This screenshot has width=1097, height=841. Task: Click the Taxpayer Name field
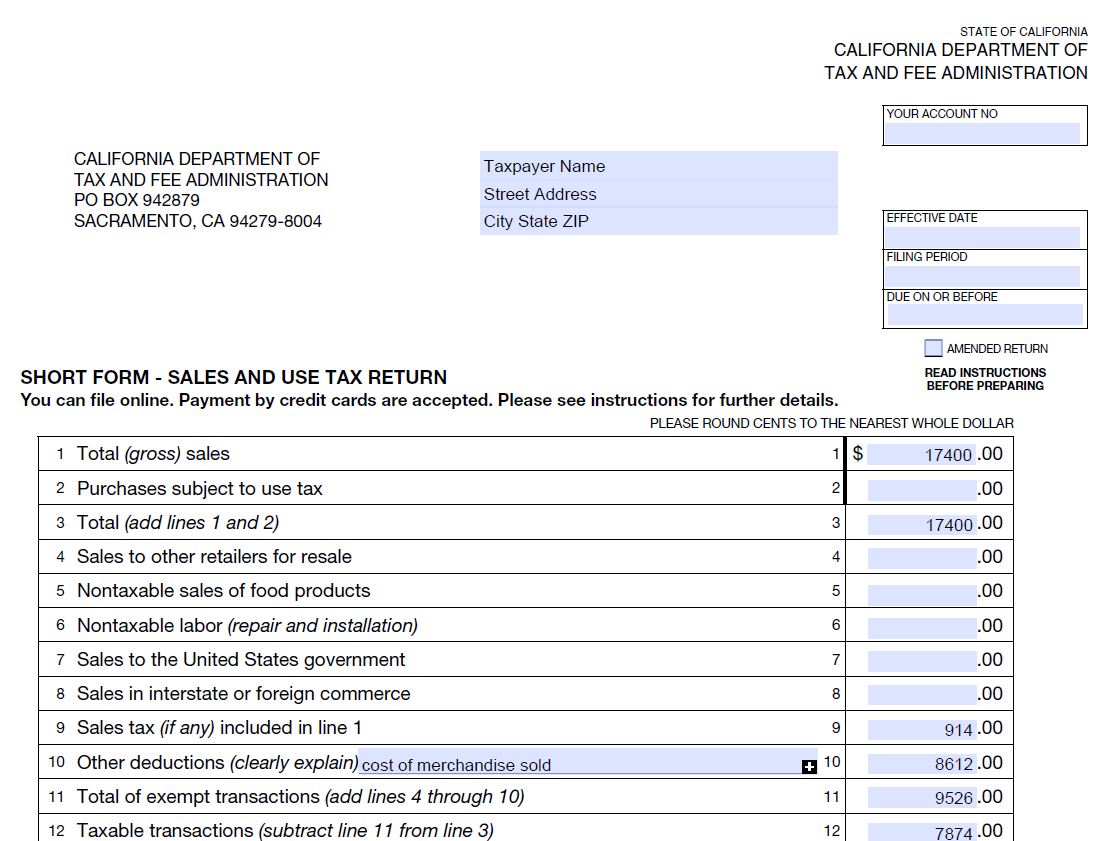[x=658, y=166]
